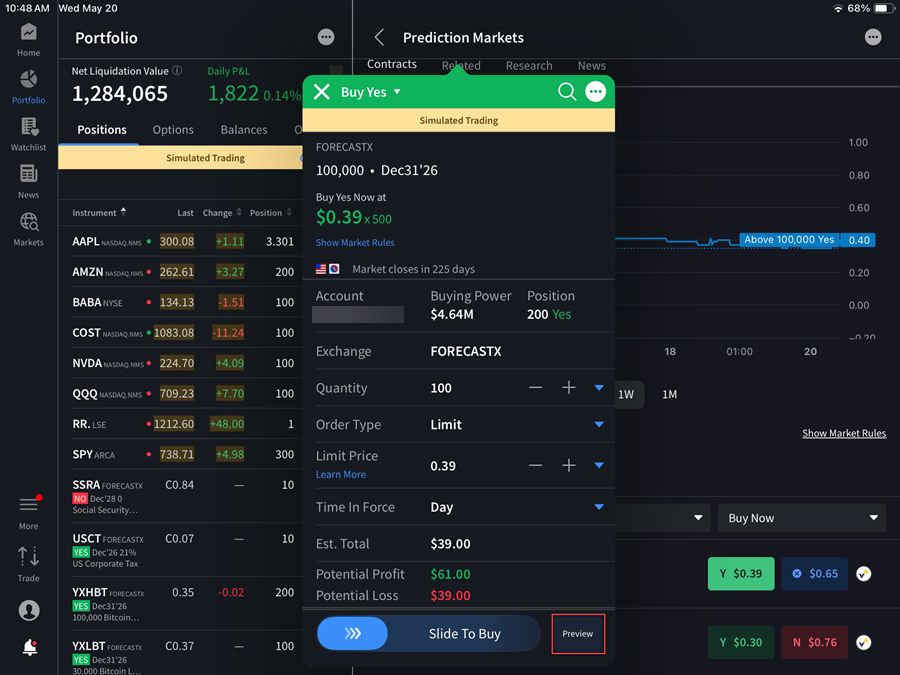Open the dropdown left of Buy Now

(663, 518)
